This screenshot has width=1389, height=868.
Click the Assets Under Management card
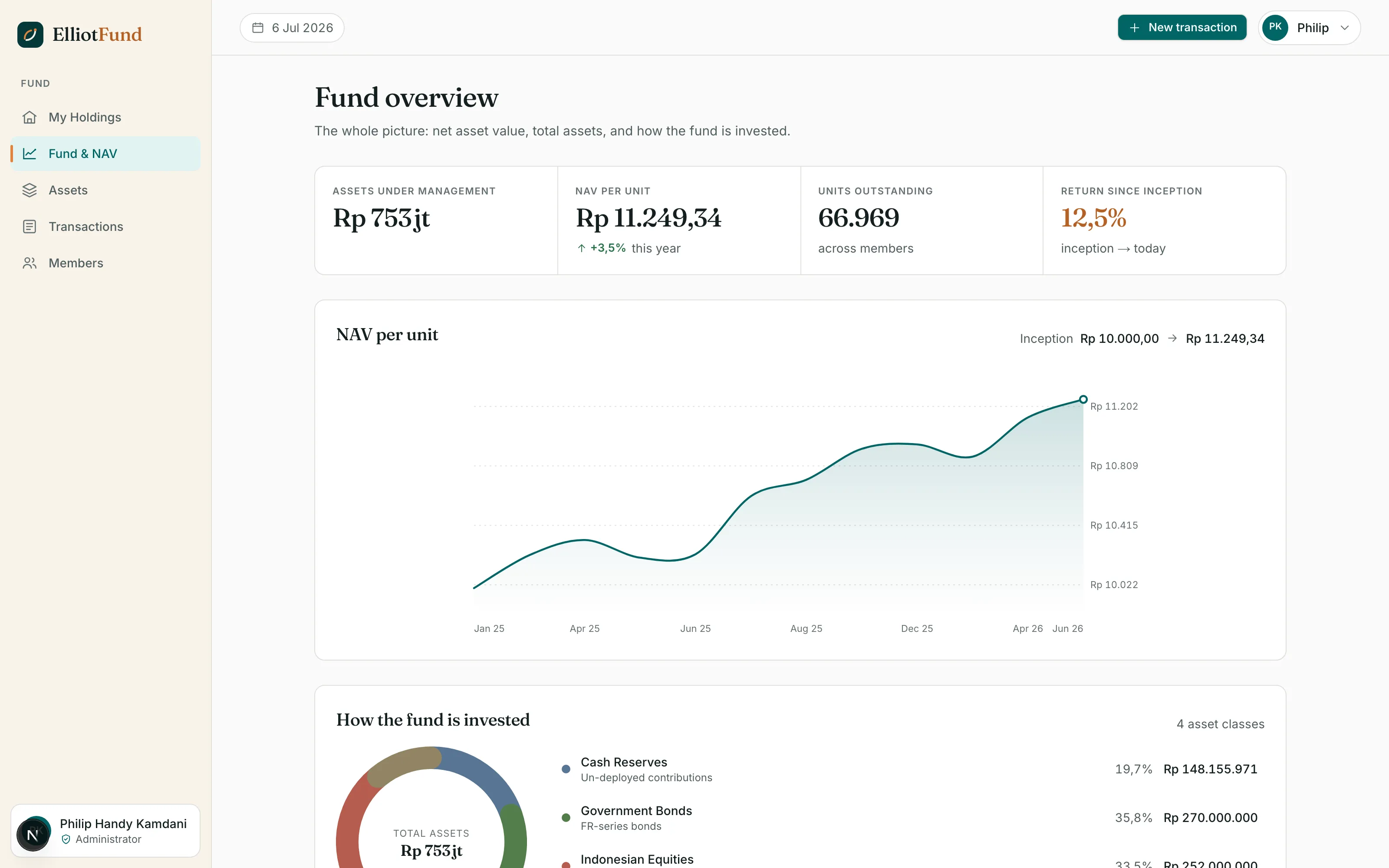(x=436, y=220)
